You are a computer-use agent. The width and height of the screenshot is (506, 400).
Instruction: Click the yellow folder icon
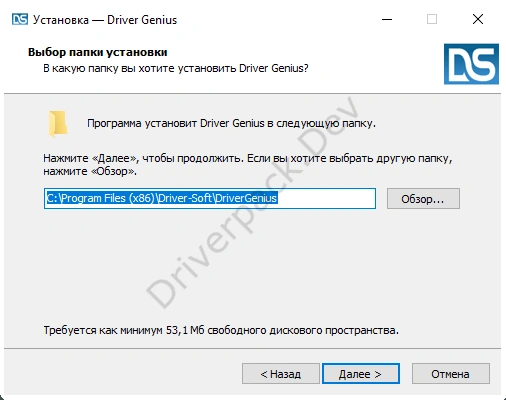click(58, 124)
